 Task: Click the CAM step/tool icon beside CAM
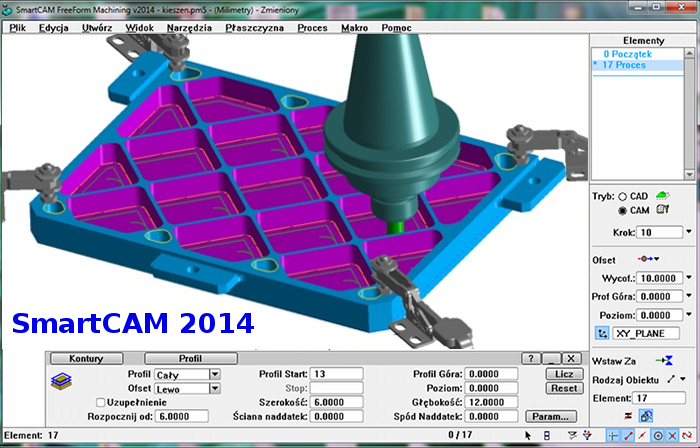point(662,209)
